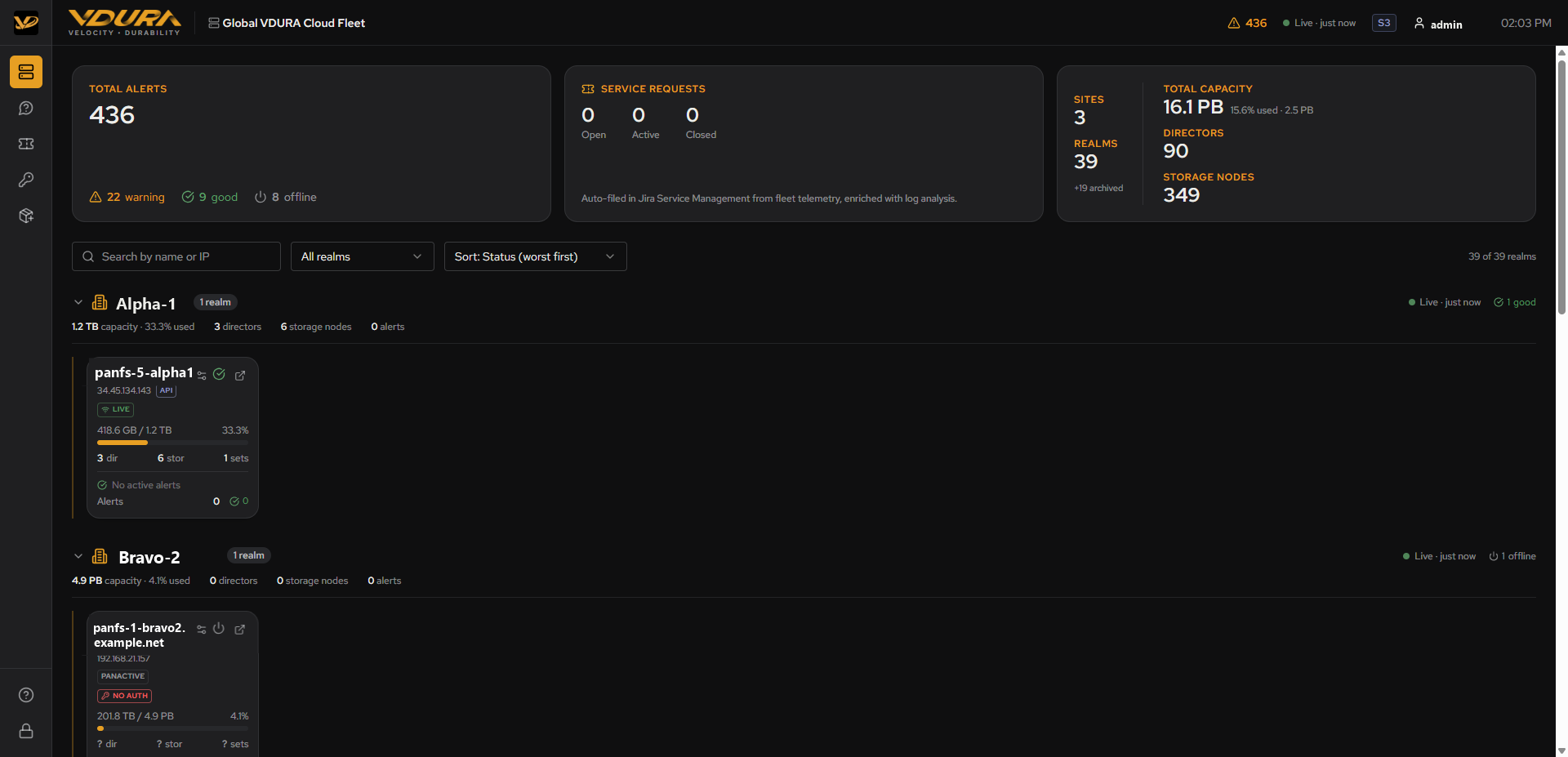Open the key credentials sidebar icon
The width and height of the screenshot is (1568, 757).
pyautogui.click(x=26, y=180)
